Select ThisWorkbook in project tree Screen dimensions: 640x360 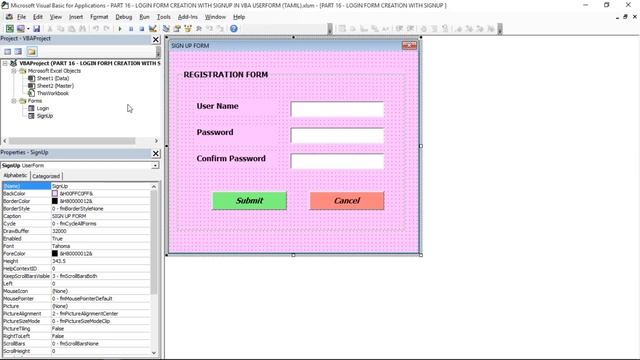point(53,93)
